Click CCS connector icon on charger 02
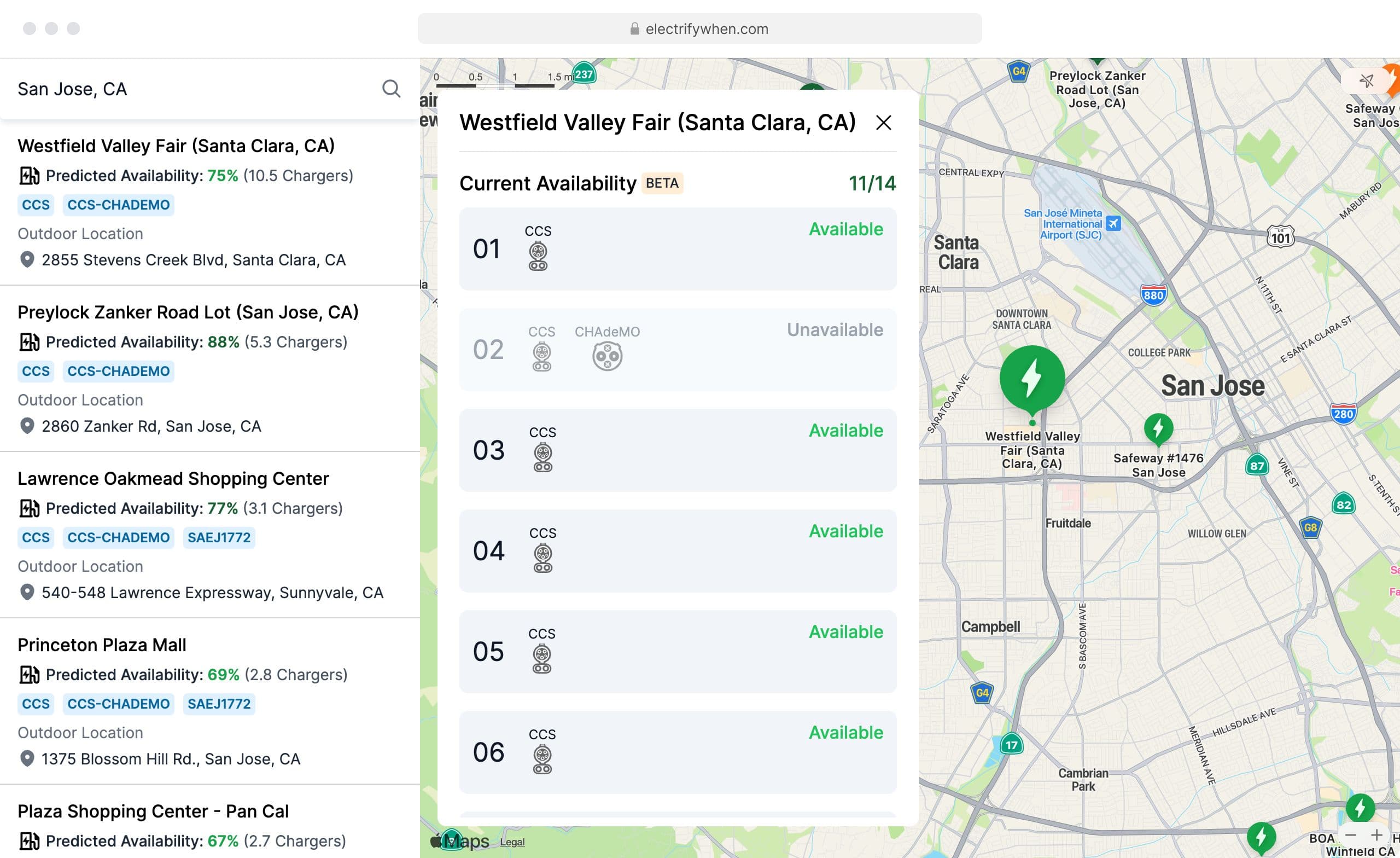This screenshot has width=1400, height=858. pos(541,357)
